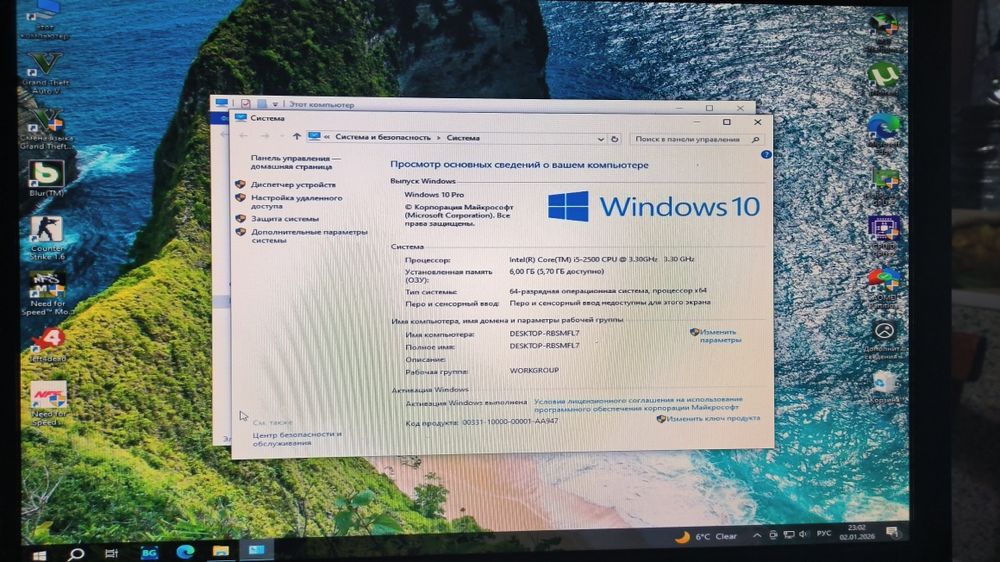Open Настройка удаленного доступа link
Viewport: 1000px width, 562px height.
[x=296, y=202]
